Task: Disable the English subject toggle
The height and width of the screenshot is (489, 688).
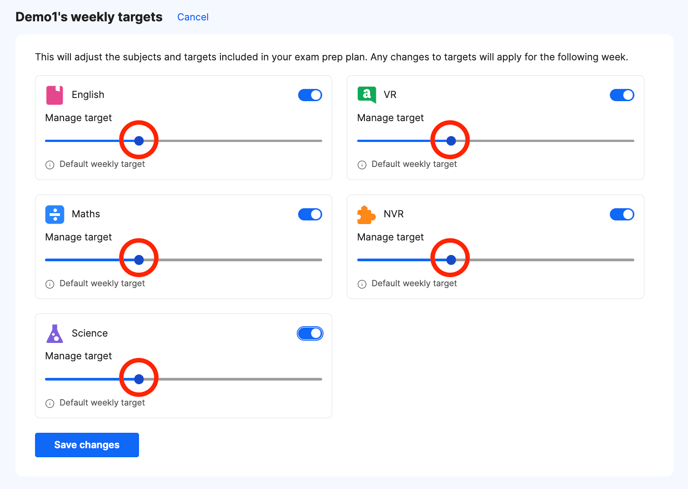Action: pyautogui.click(x=310, y=95)
